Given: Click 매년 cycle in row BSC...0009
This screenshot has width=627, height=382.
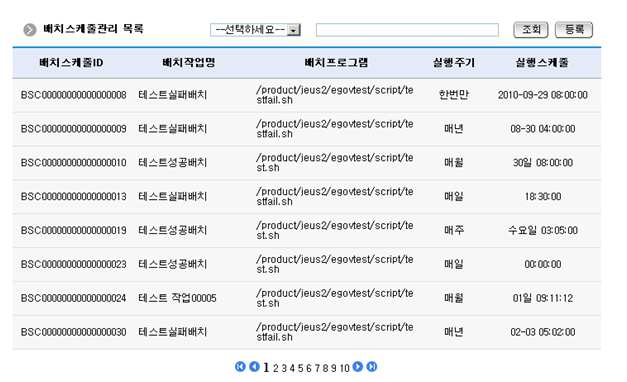Looking at the screenshot, I should 453,128.
